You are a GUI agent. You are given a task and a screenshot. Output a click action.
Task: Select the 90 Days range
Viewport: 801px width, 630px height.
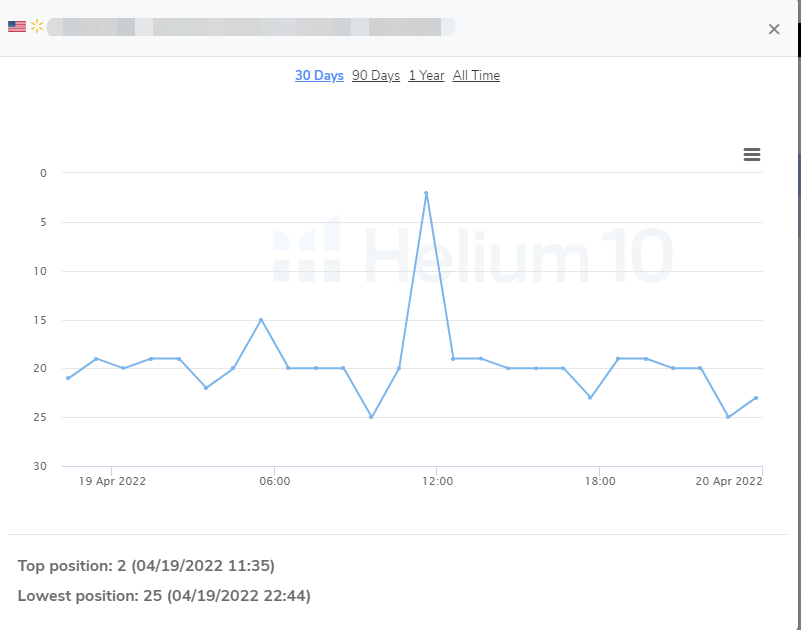376,76
